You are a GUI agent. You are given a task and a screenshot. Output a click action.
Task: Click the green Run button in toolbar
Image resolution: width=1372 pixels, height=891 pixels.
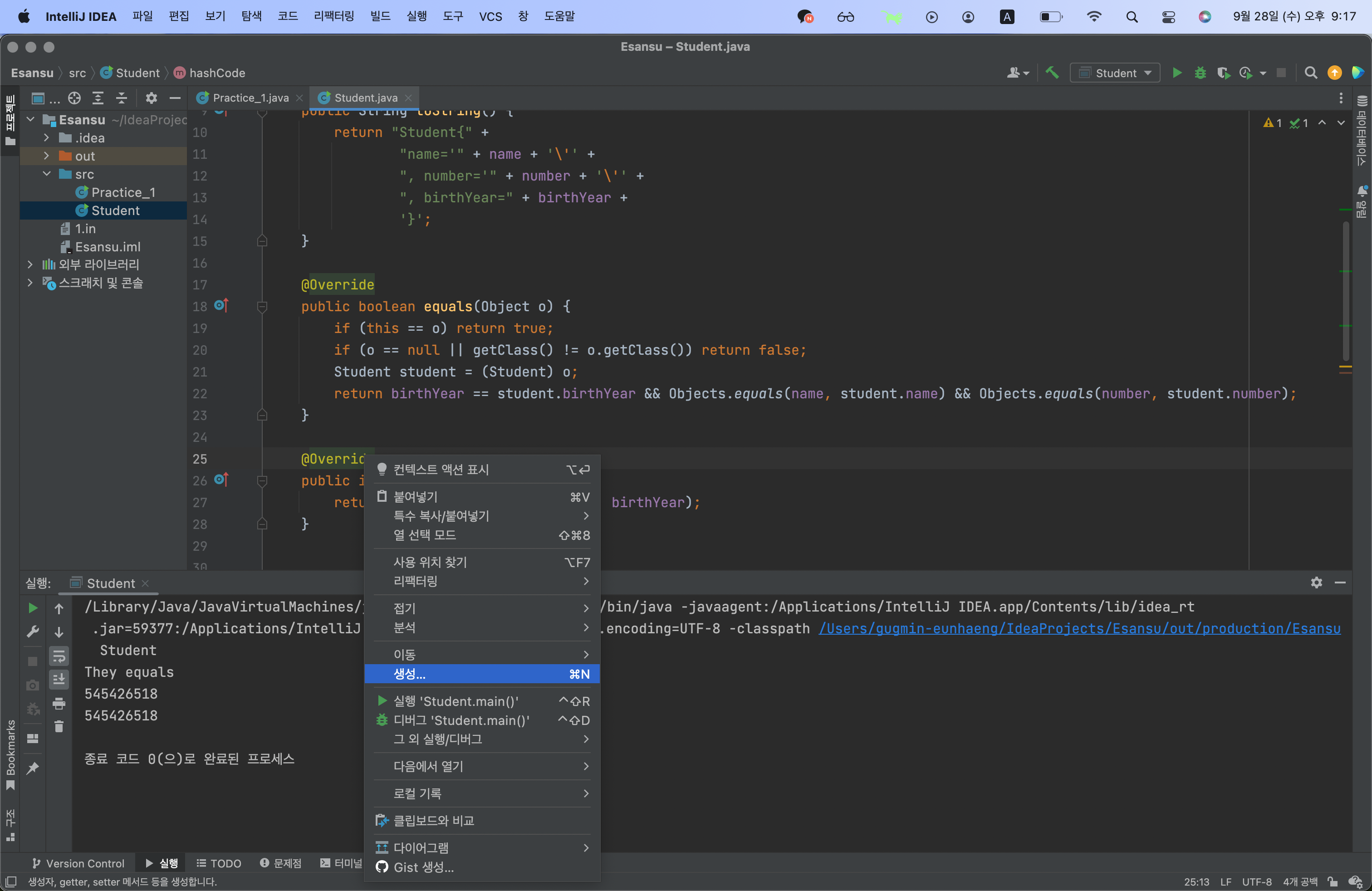(x=1176, y=73)
